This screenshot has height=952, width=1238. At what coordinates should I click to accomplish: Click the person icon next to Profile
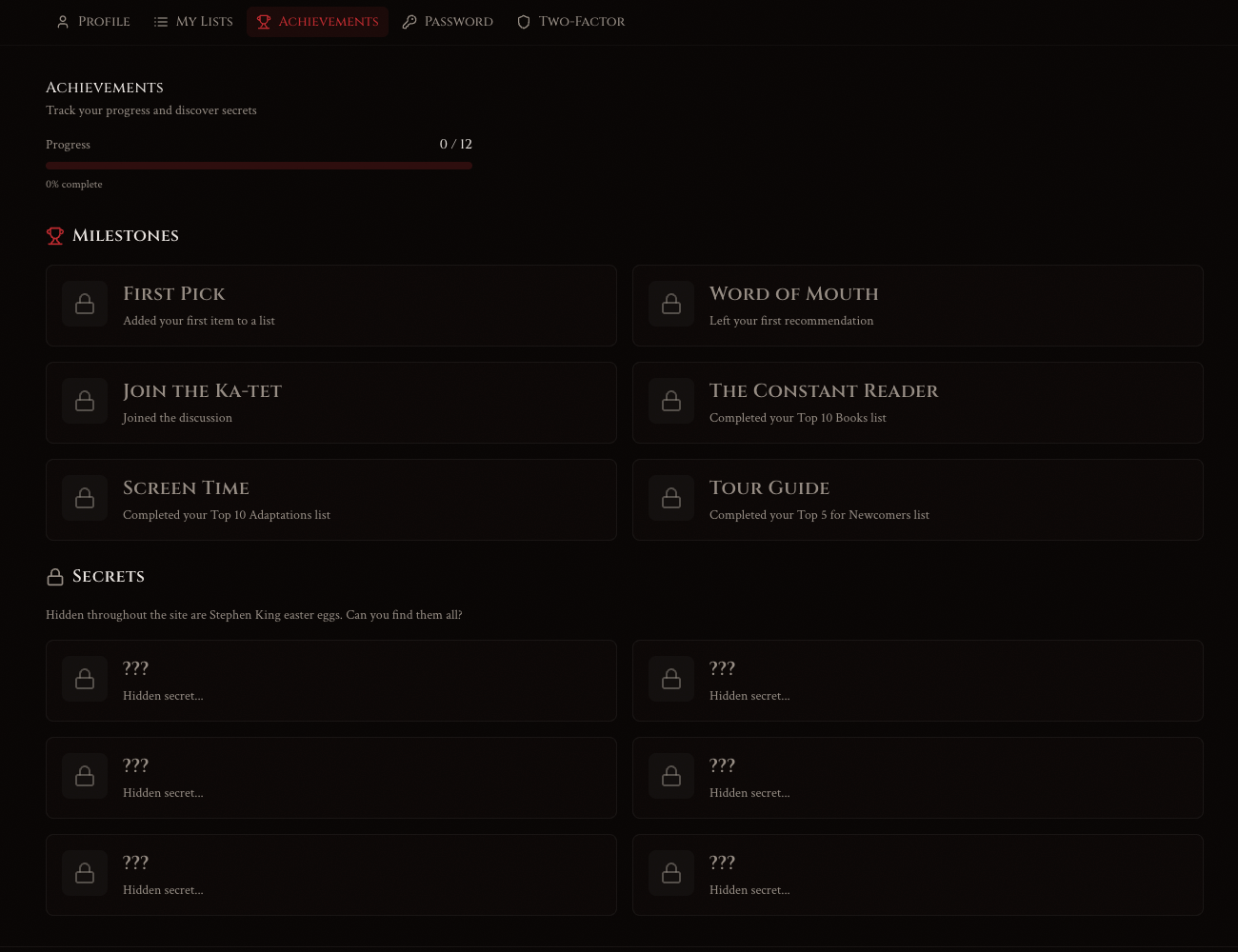[x=63, y=21]
